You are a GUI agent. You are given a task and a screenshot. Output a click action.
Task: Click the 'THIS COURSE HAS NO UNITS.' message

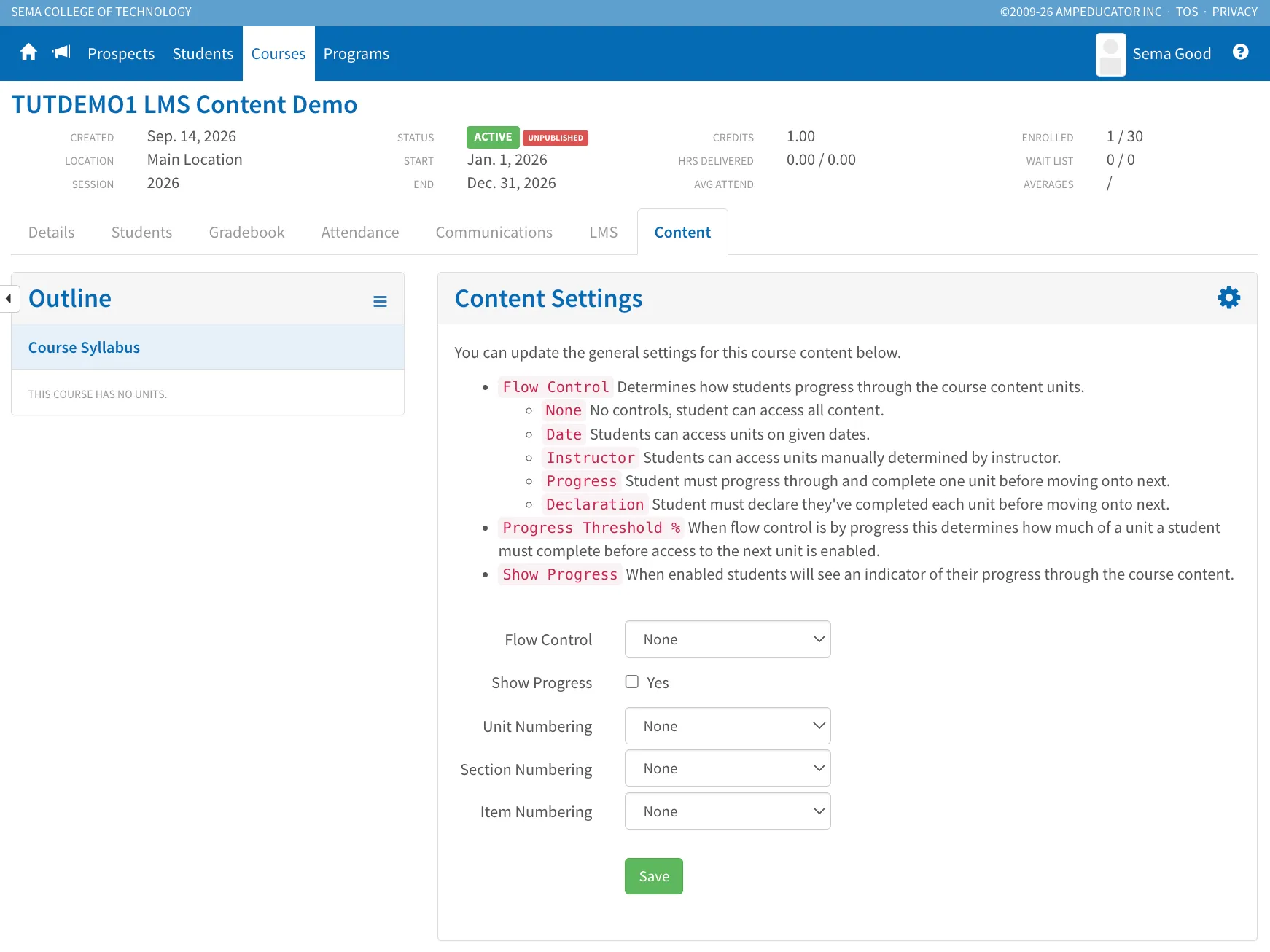[98, 394]
